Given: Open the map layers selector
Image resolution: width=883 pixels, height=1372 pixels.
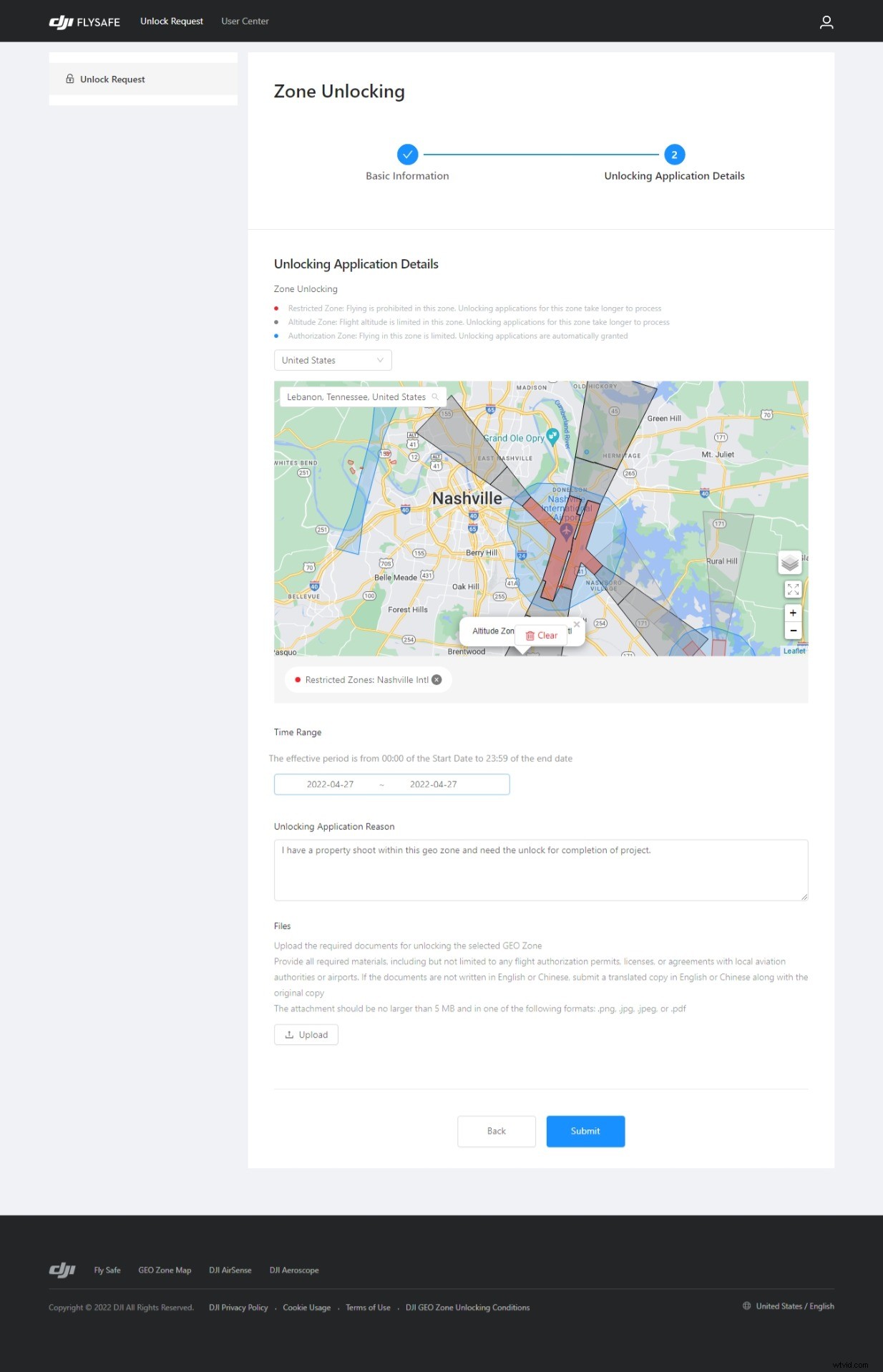Looking at the screenshot, I should coord(789,563).
